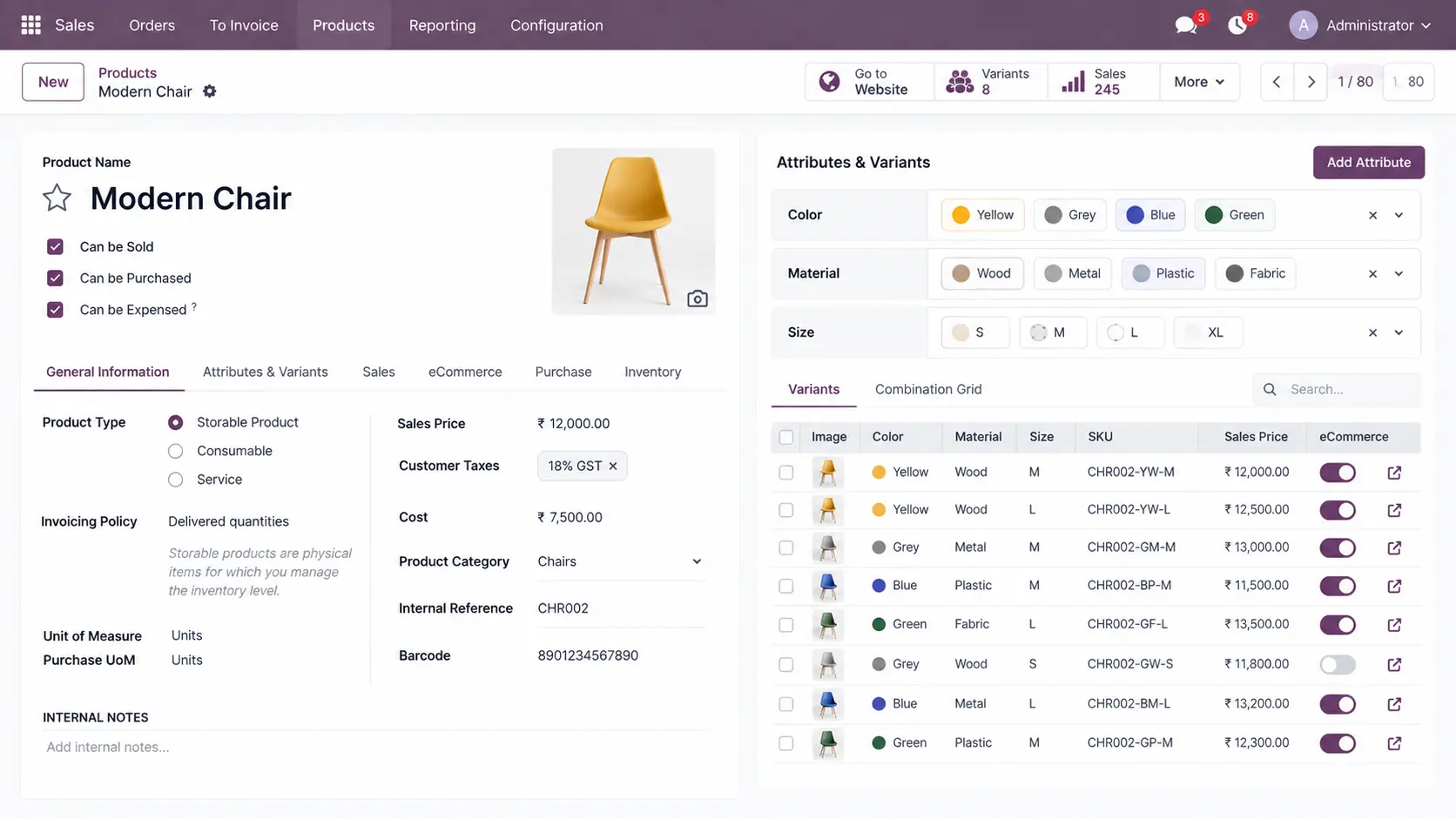Expand Size attribute dropdown chevron
Screen dimensions: 1456x819
[1399, 332]
